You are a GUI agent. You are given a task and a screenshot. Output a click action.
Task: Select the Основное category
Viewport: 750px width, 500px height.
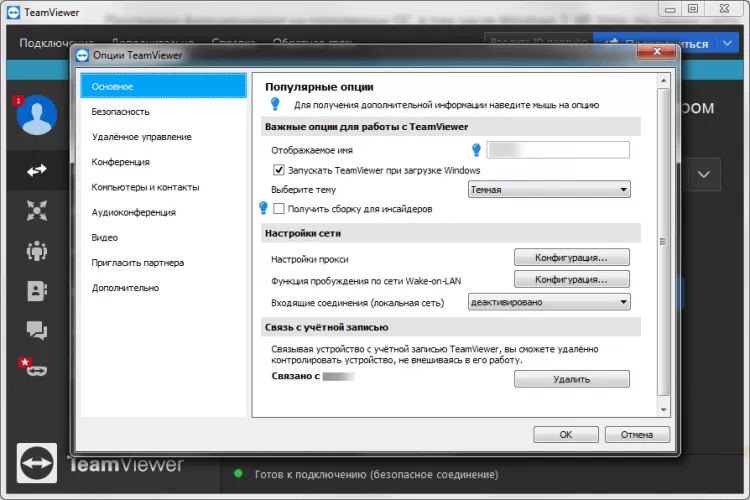click(164, 86)
